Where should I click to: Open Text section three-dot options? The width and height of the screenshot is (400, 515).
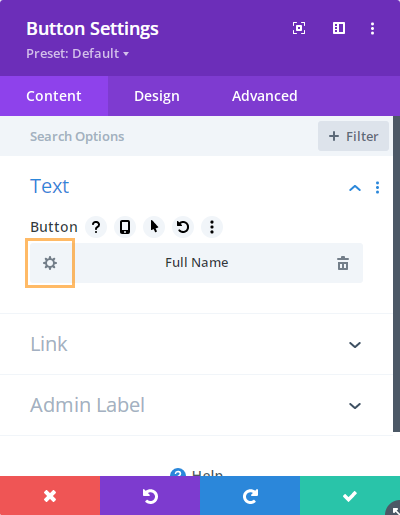[377, 188]
